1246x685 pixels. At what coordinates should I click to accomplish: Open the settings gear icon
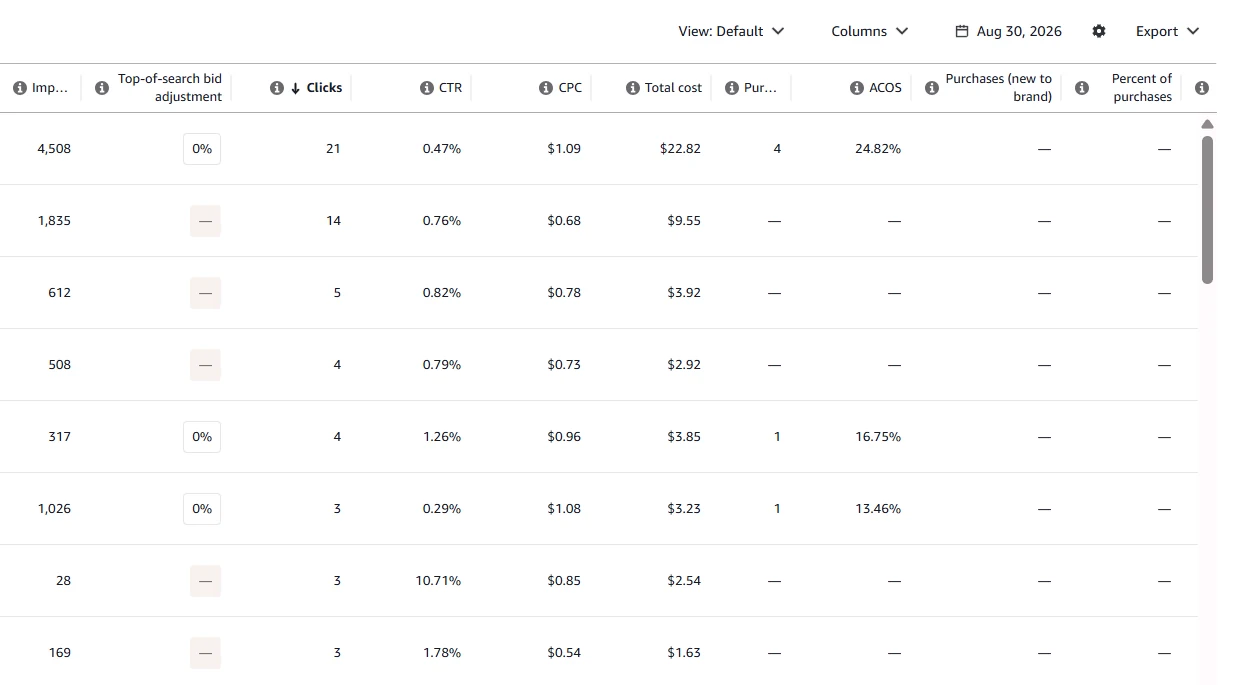[1099, 31]
